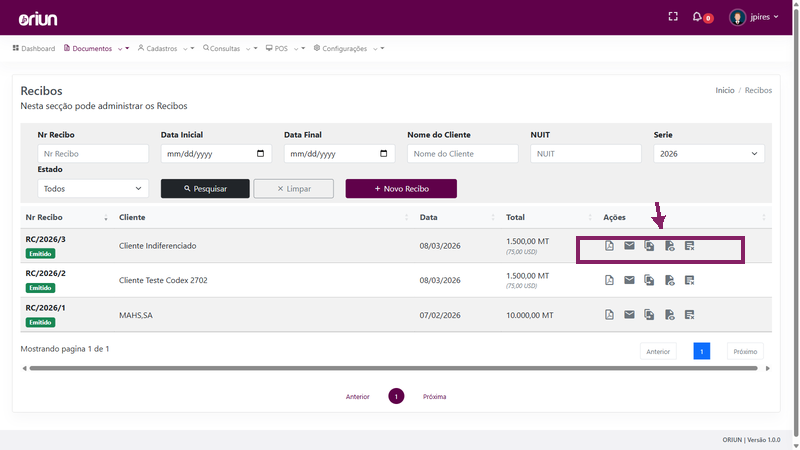The width and height of the screenshot is (800, 450).
Task: Enter fullscreen mode from top bar icon
Action: tap(673, 17)
